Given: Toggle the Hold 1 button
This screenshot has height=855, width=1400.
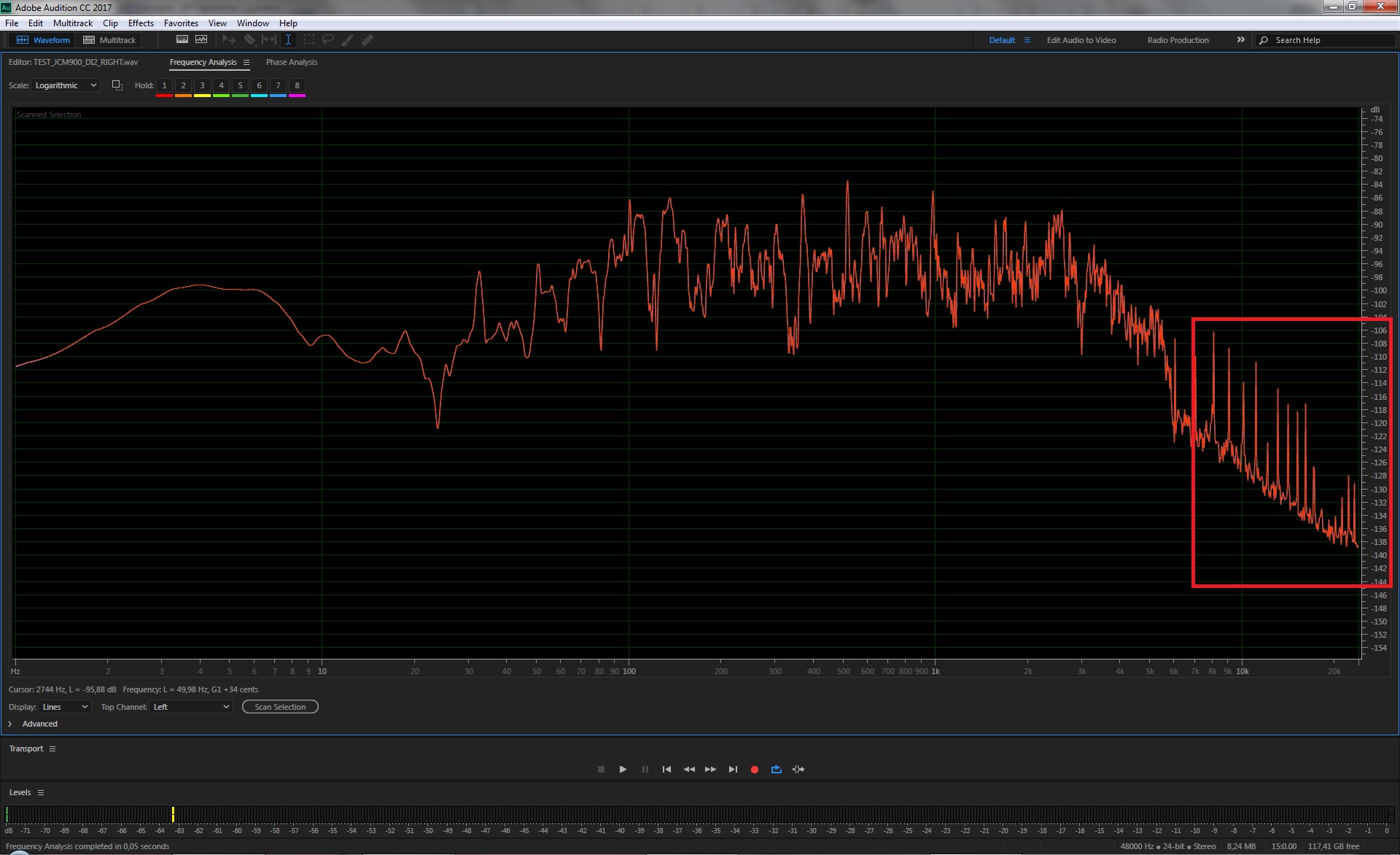Looking at the screenshot, I should tap(164, 85).
